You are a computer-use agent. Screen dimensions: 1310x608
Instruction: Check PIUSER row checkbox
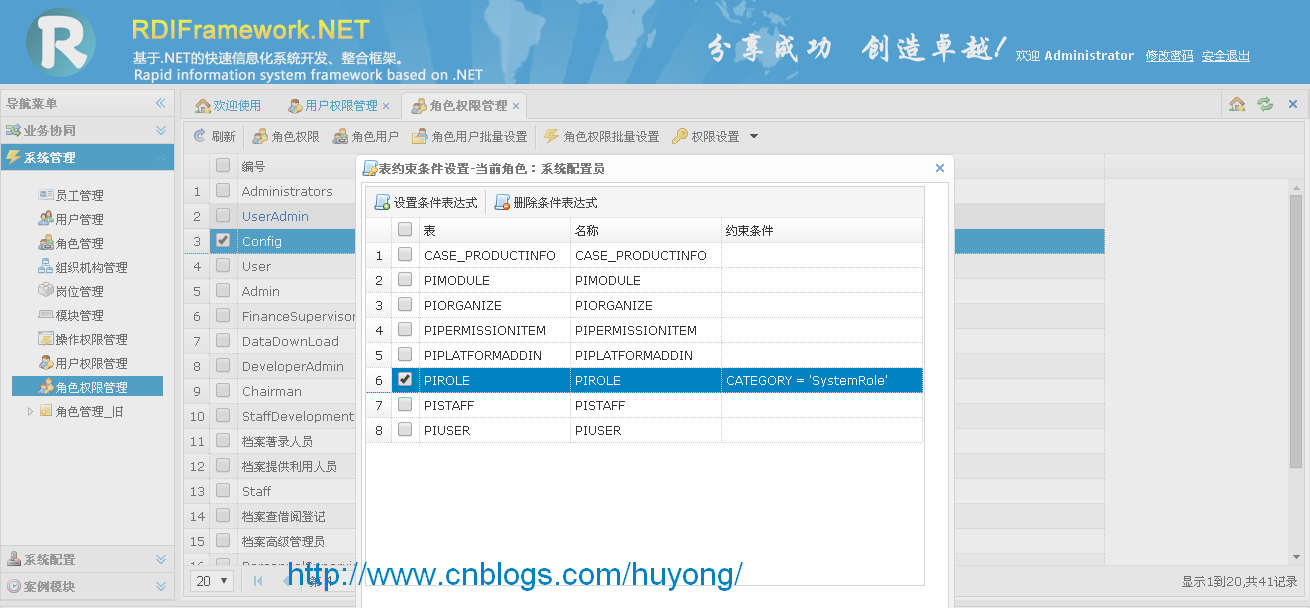point(405,430)
